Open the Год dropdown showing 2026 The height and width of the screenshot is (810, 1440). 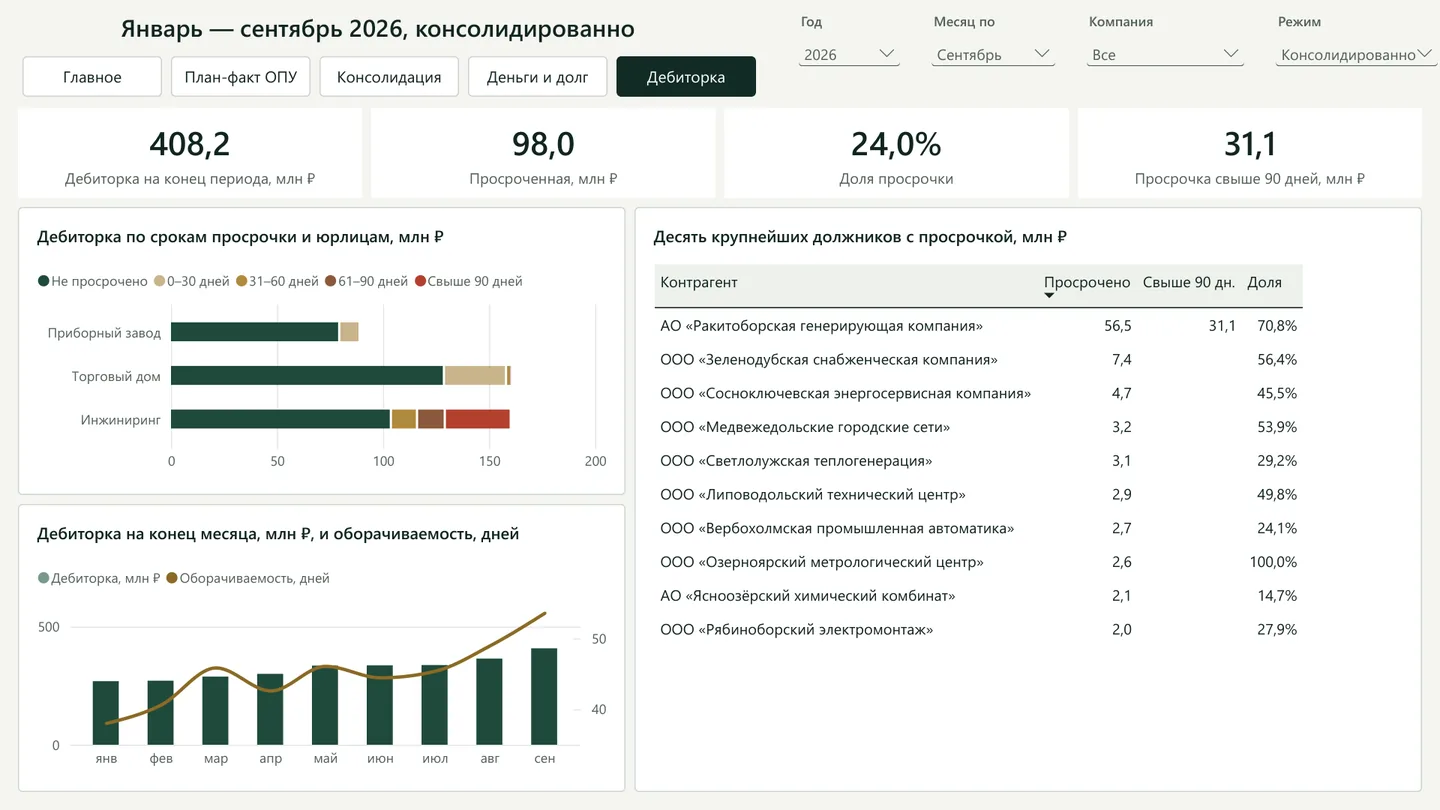(849, 55)
